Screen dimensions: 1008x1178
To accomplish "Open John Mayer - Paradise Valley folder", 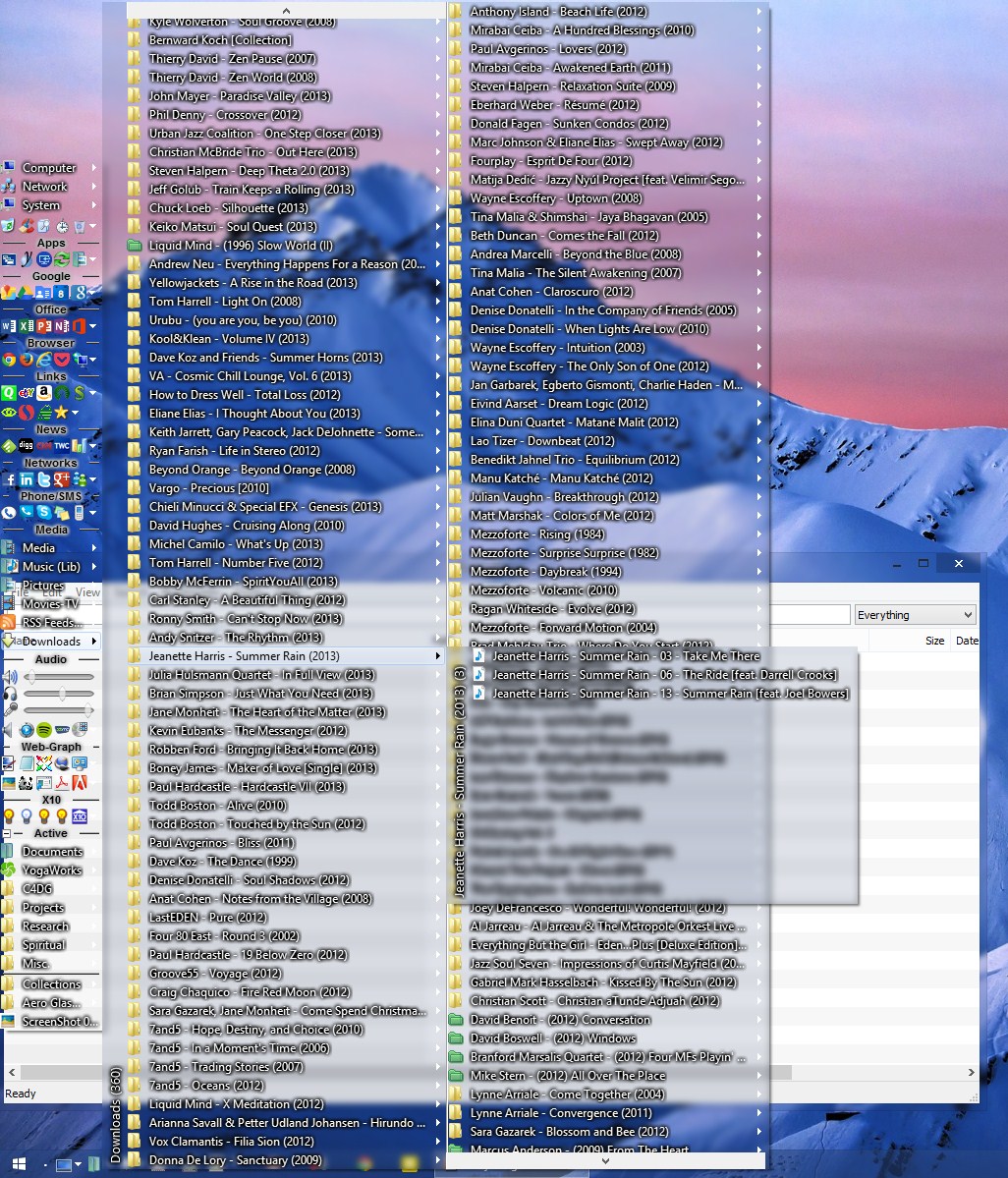I will [x=239, y=96].
